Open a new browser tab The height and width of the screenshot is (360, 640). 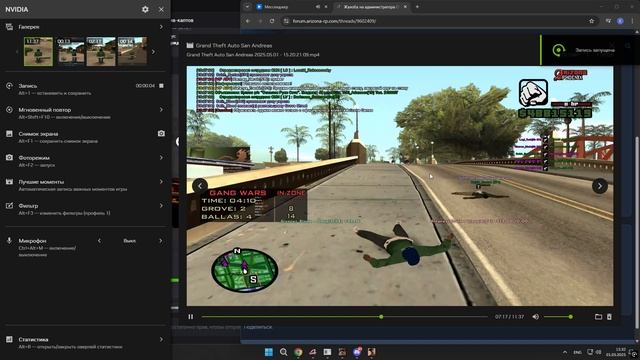coord(417,7)
